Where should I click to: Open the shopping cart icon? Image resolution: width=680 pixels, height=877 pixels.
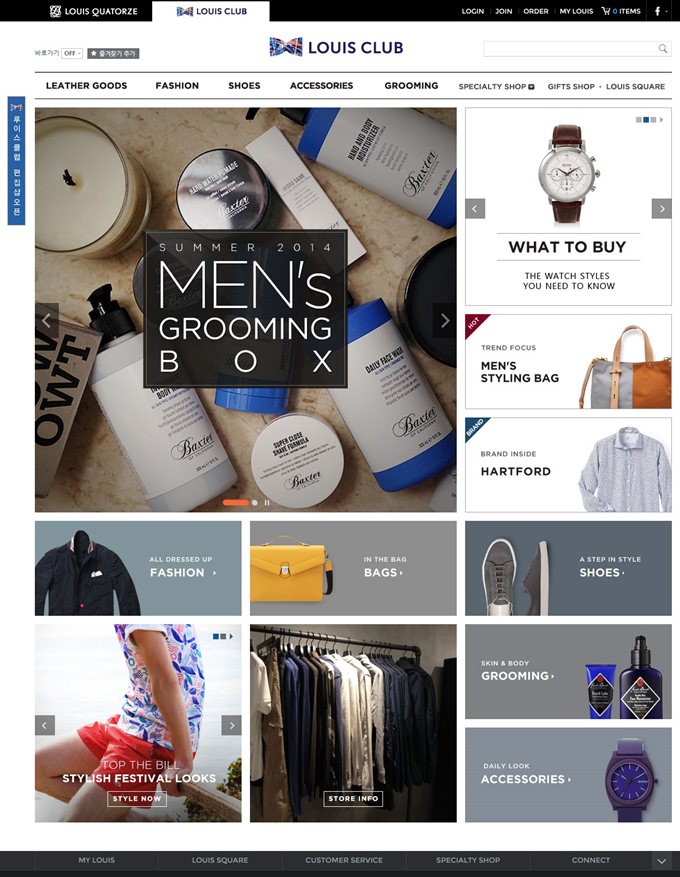tap(605, 11)
